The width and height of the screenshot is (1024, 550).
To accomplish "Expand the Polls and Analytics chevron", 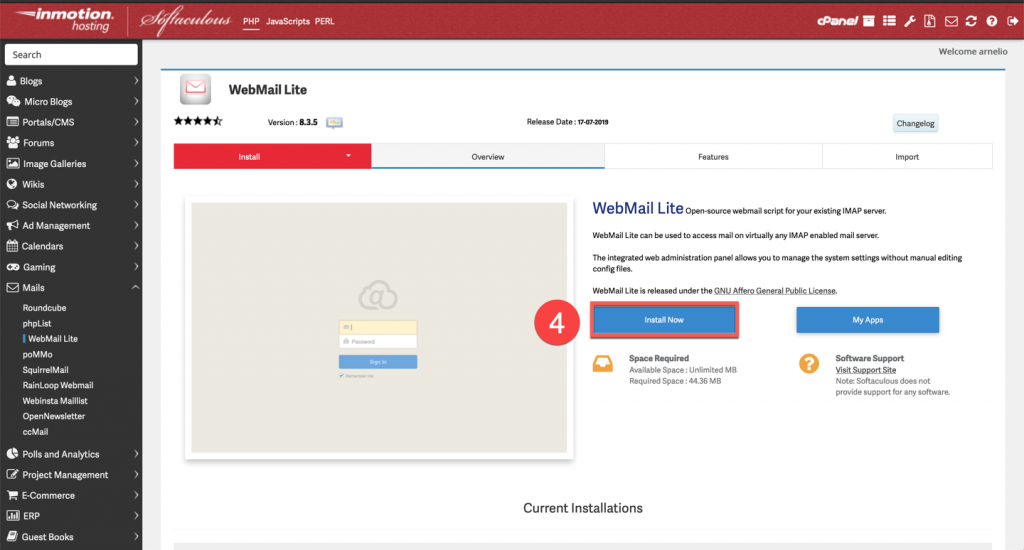I will click(136, 454).
